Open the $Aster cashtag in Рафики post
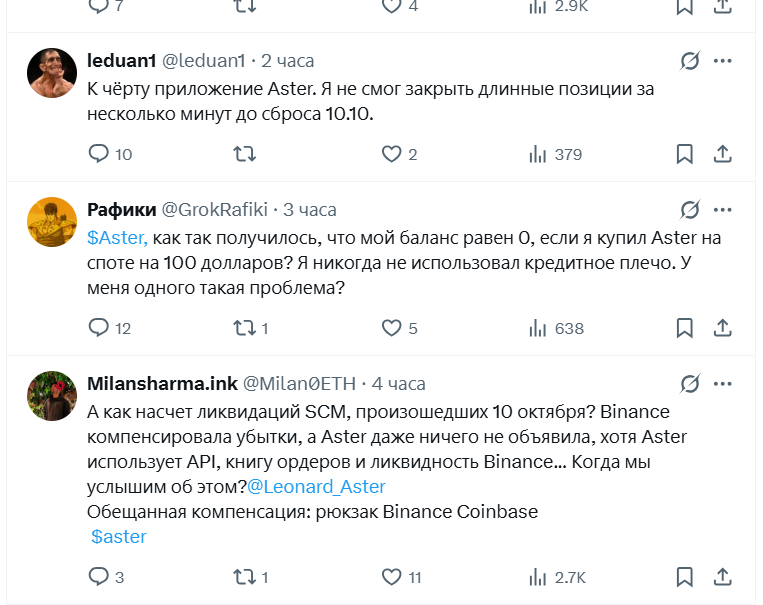 [118, 238]
